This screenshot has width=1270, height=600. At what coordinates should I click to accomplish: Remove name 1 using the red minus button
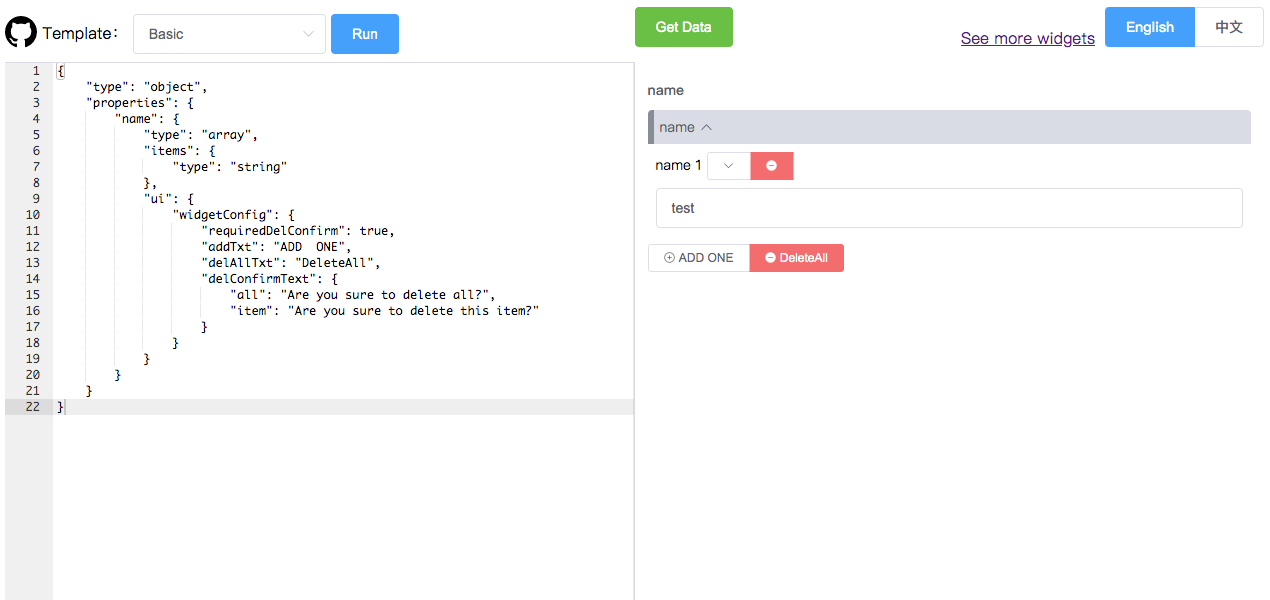772,166
